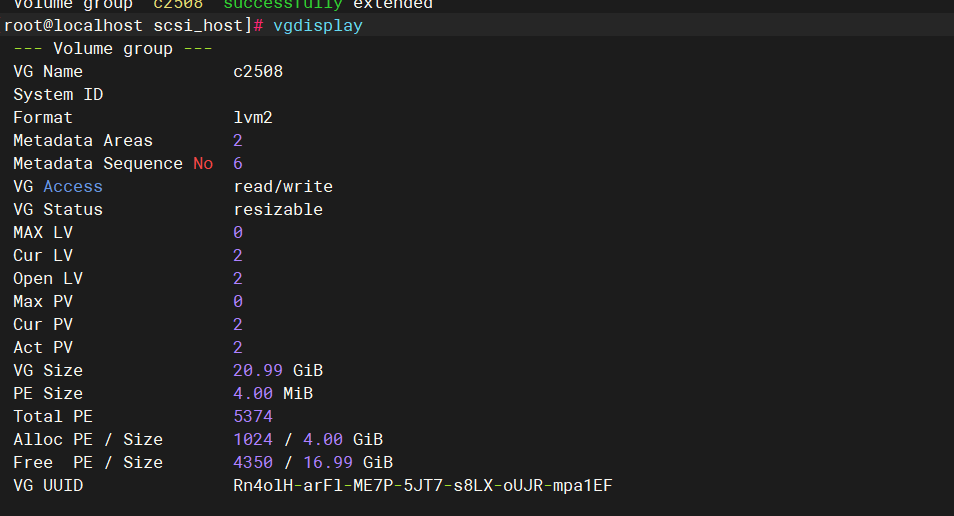Click the VG Size label
Image resolution: width=954 pixels, height=516 pixels.
pyautogui.click(x=48, y=371)
